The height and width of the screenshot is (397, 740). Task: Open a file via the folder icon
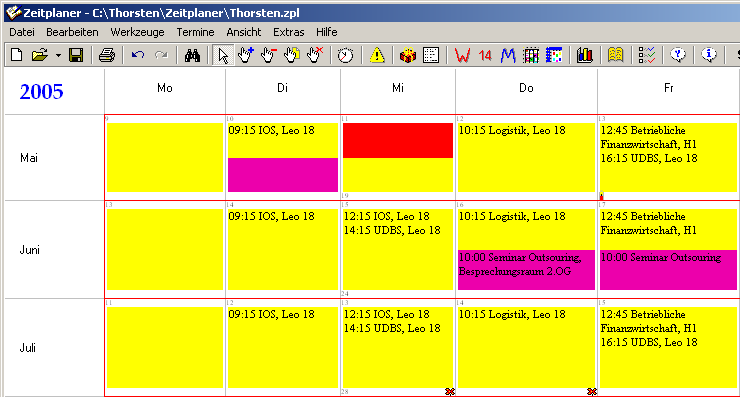(x=40, y=55)
